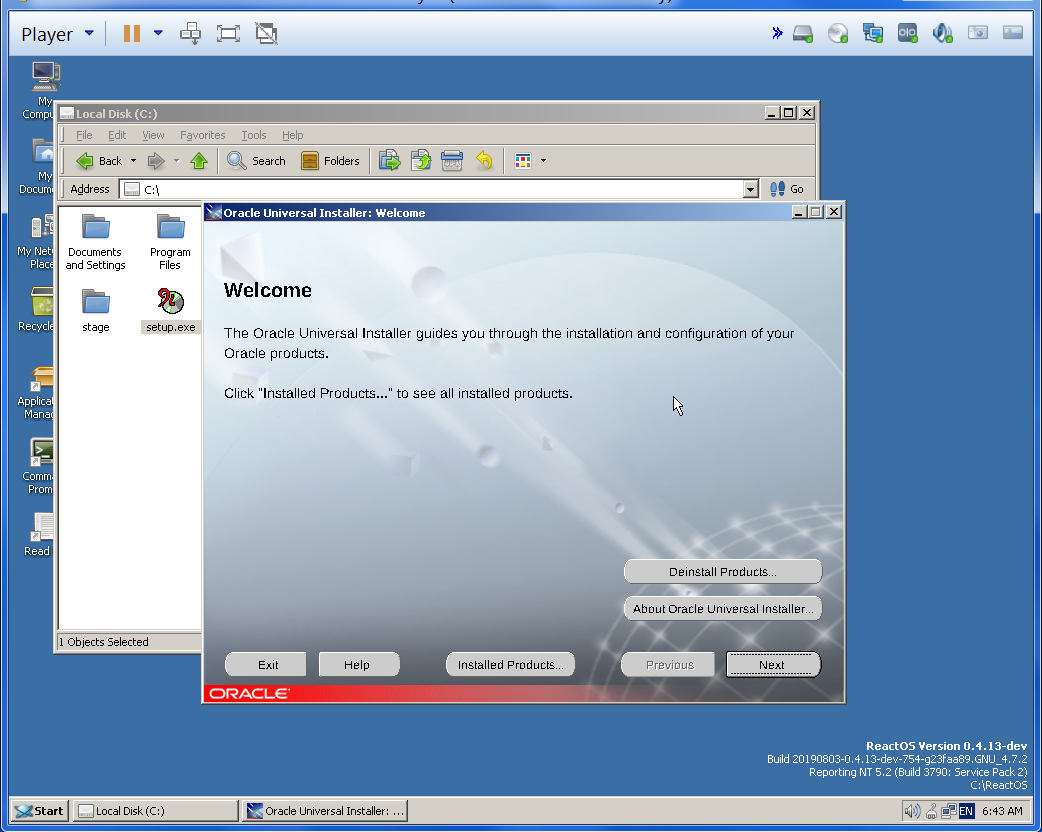Switch to Local Disk (C:) taskbar button
Viewport: 1042px width, 832px height.
(x=156, y=811)
